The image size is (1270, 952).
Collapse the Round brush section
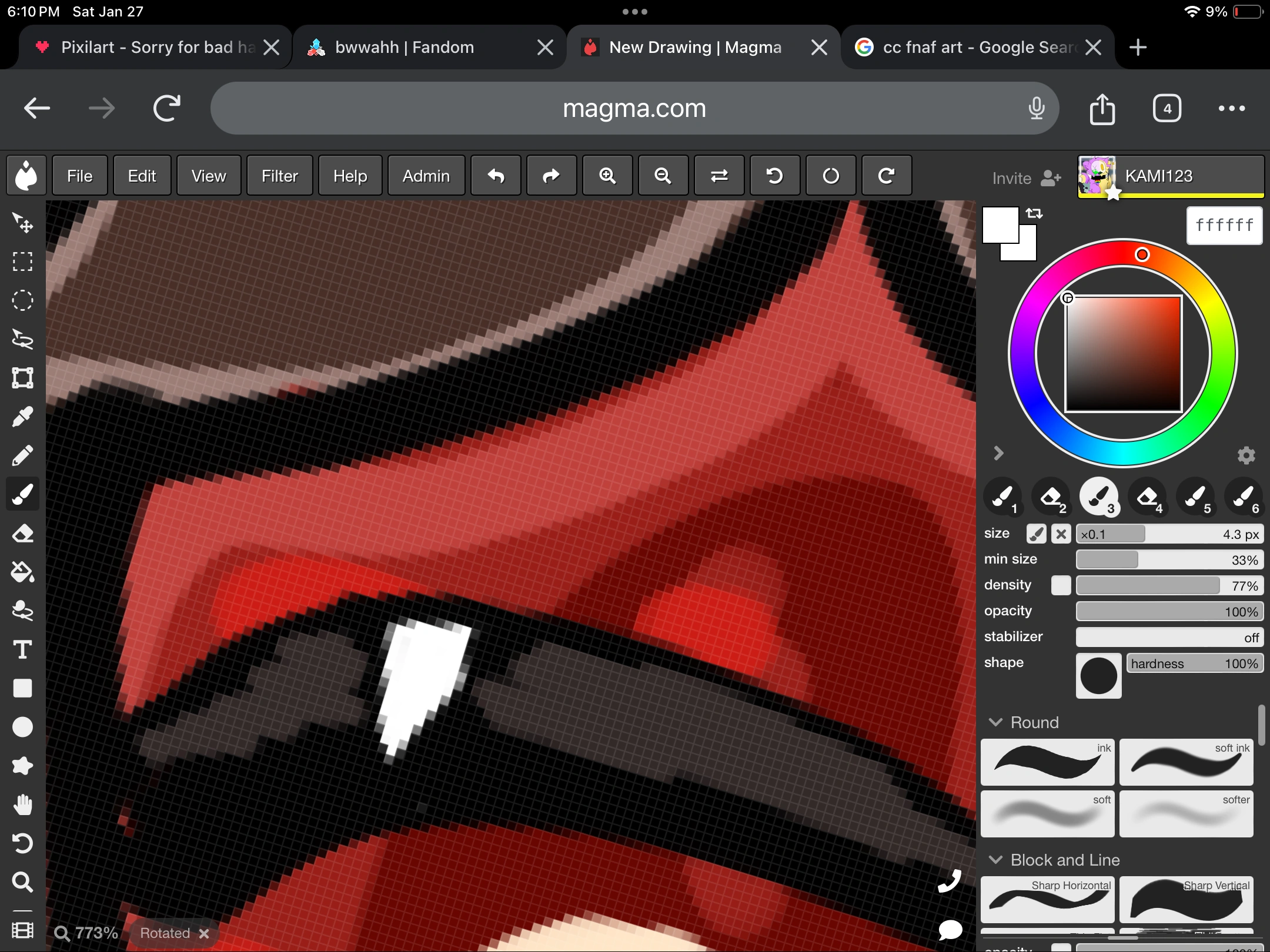[994, 722]
